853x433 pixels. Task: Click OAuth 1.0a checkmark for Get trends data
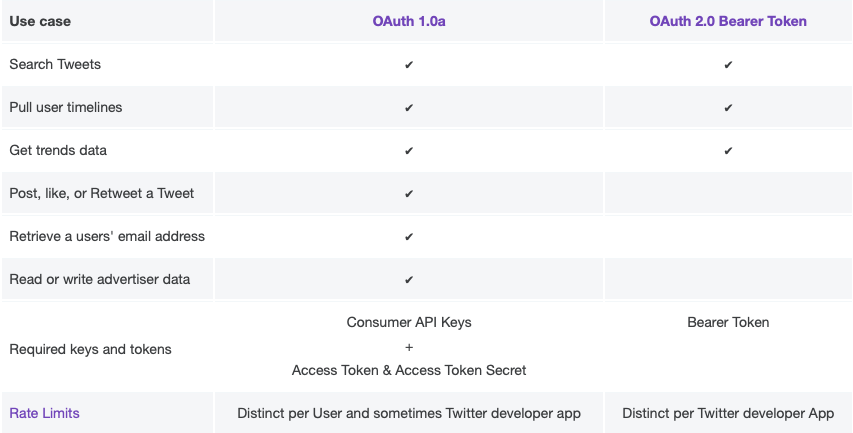pyautogui.click(x=409, y=151)
